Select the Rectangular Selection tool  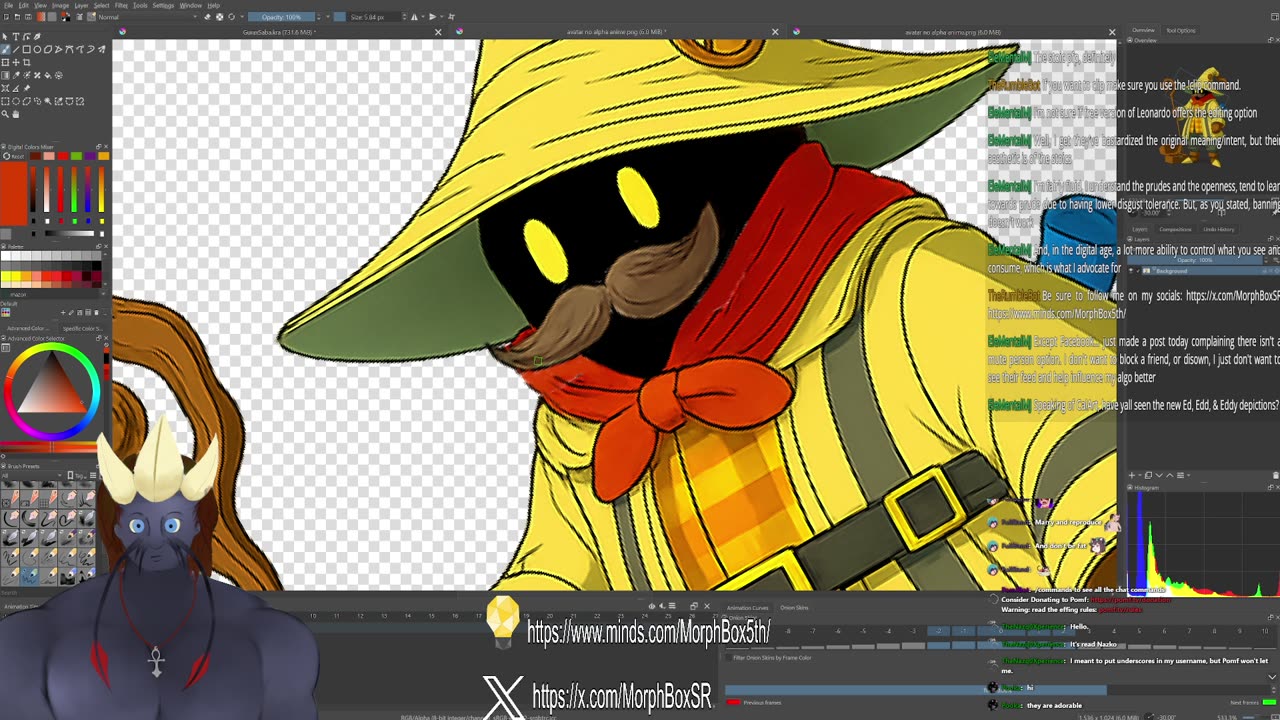[x=5, y=101]
